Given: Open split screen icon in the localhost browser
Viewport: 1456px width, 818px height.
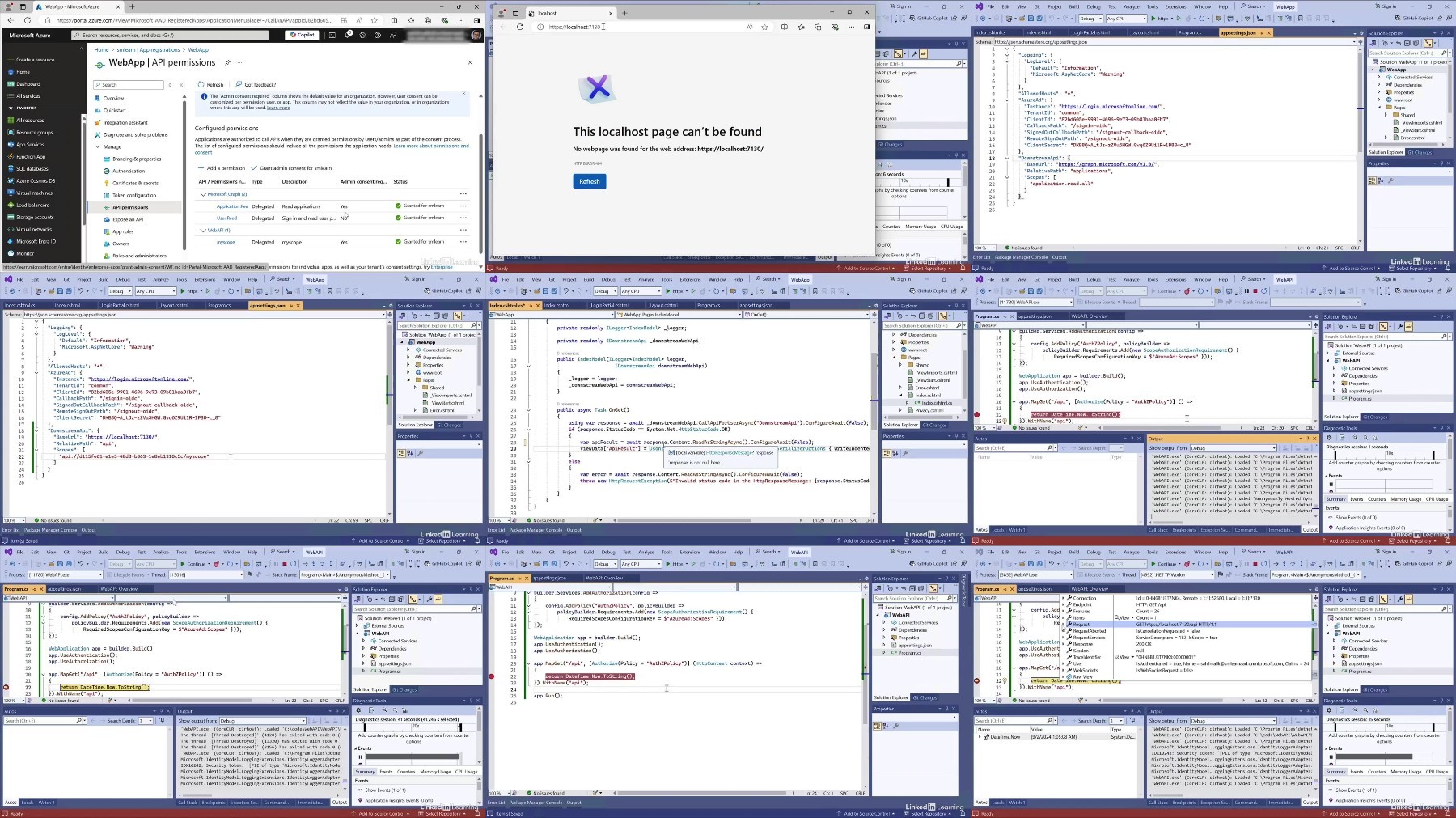Looking at the screenshot, I should (x=785, y=27).
